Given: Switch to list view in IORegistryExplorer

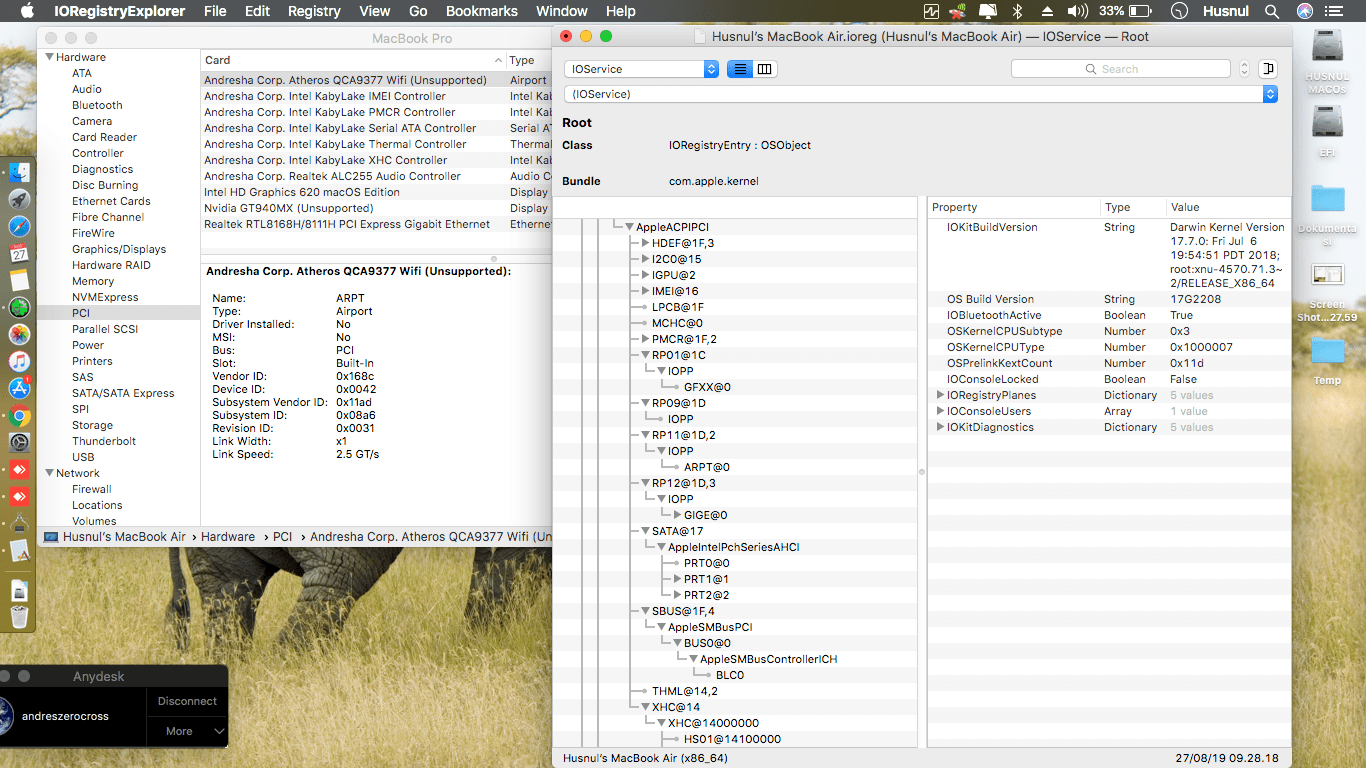Looking at the screenshot, I should click(x=740, y=69).
